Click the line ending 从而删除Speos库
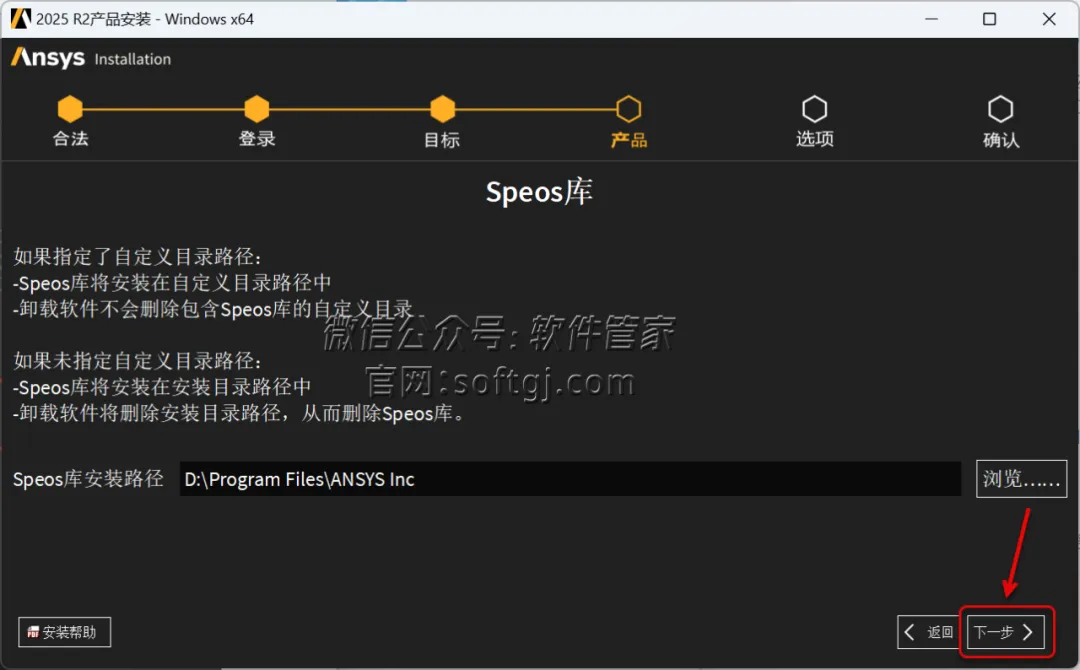This screenshot has width=1080, height=670. point(238,413)
